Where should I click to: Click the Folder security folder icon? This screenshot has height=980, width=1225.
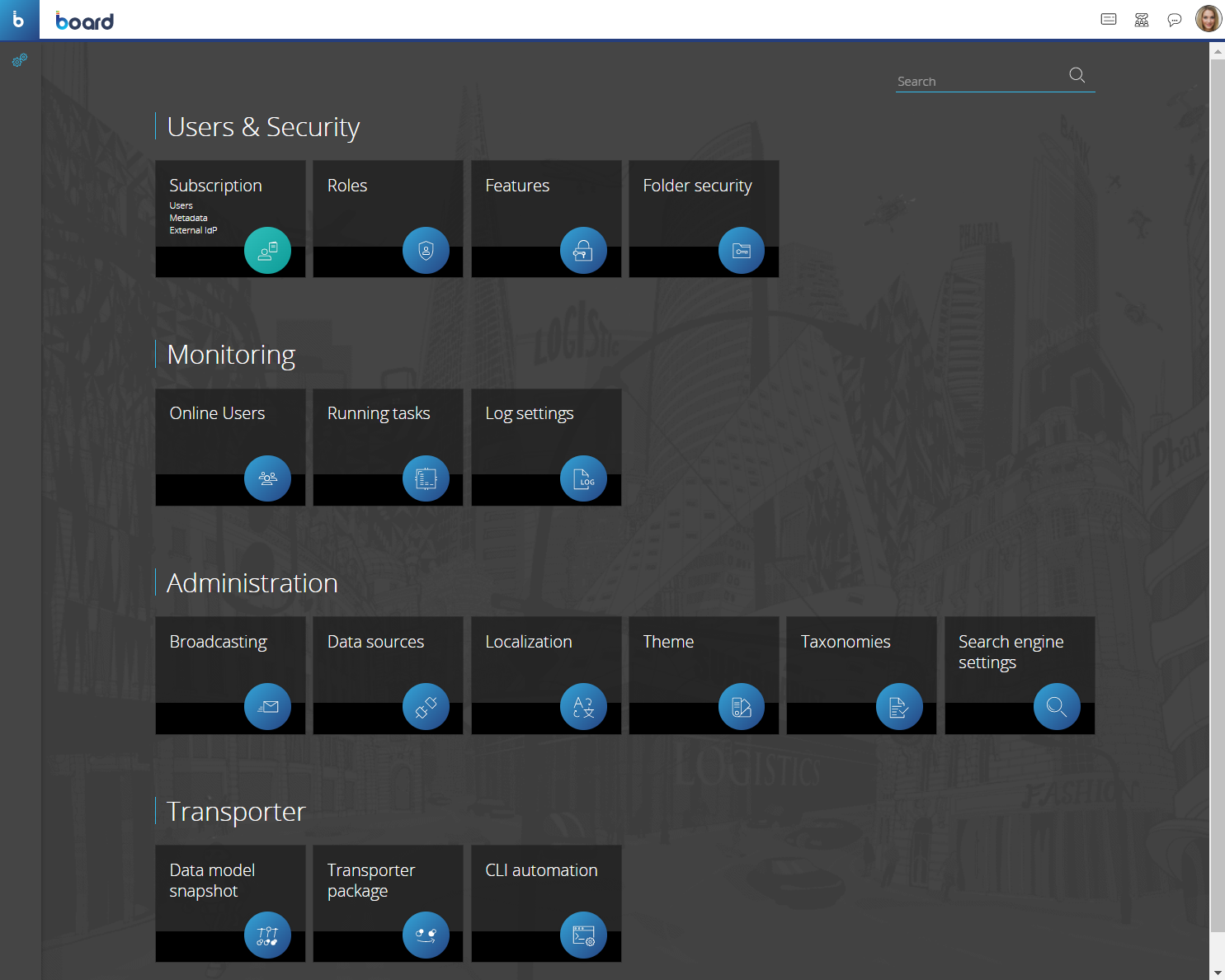tap(742, 250)
